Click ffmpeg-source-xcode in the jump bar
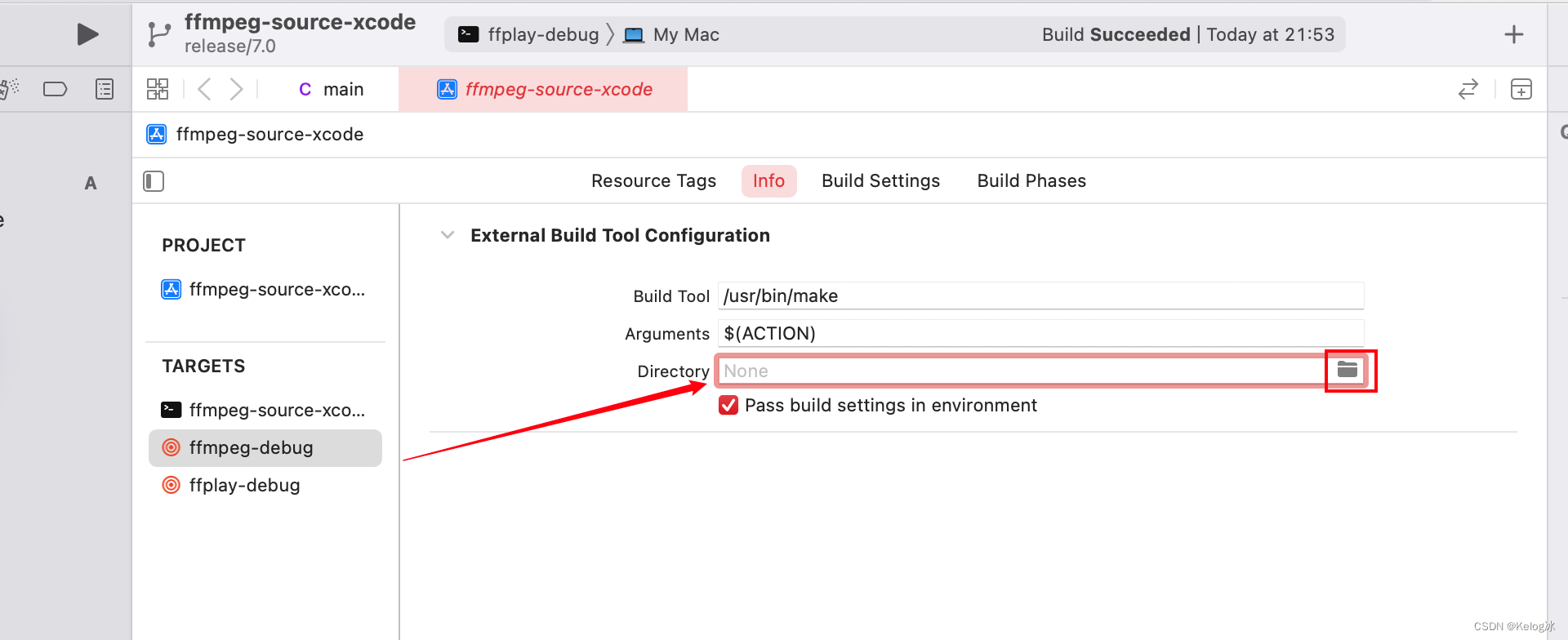This screenshot has width=1568, height=640. [255, 134]
